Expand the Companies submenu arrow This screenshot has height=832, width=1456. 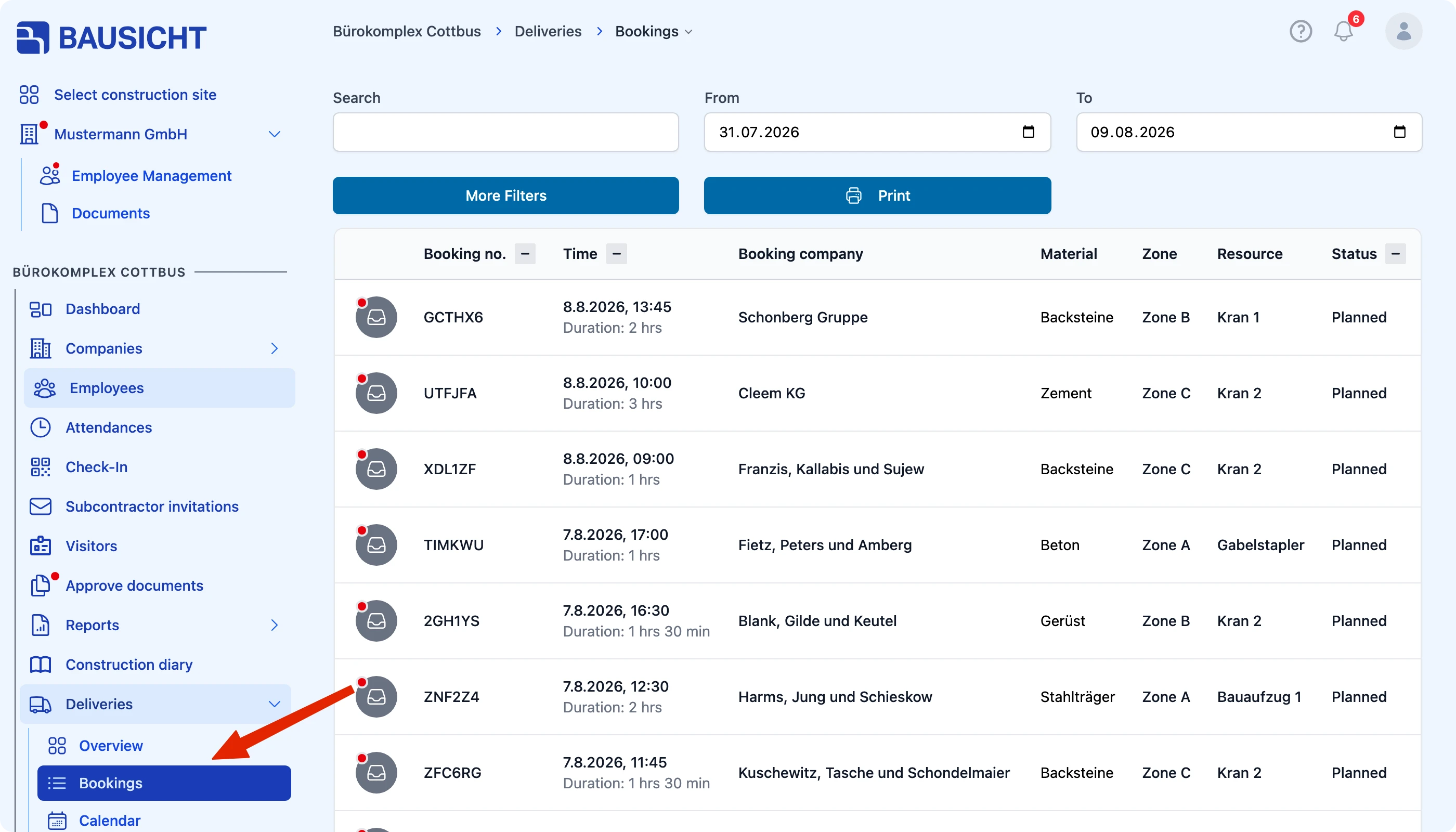274,348
